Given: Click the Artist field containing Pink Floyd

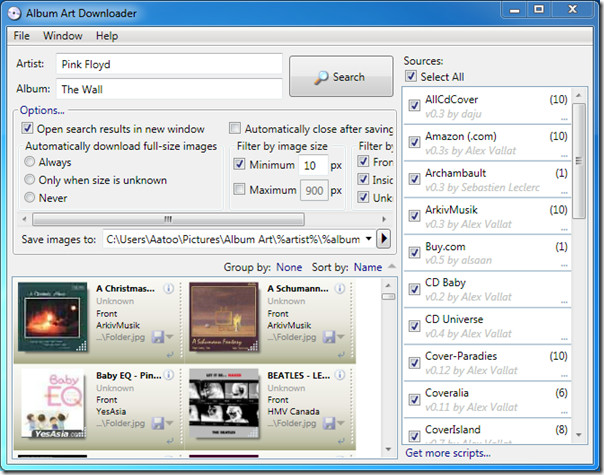Looking at the screenshot, I should (x=169, y=64).
